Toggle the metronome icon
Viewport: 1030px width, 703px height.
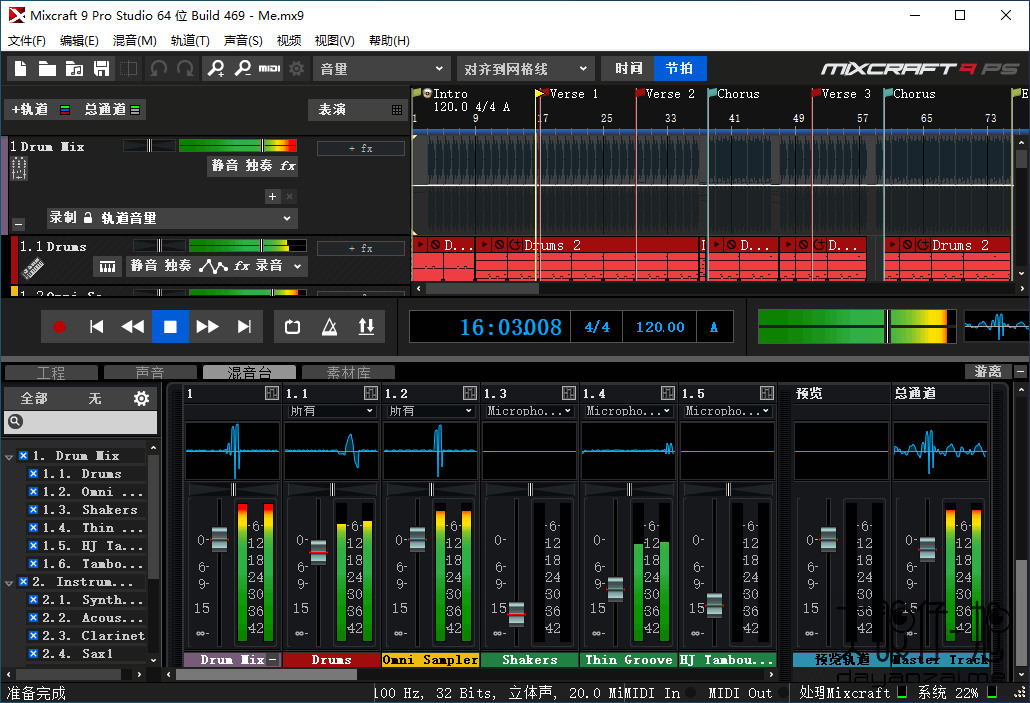coord(330,327)
